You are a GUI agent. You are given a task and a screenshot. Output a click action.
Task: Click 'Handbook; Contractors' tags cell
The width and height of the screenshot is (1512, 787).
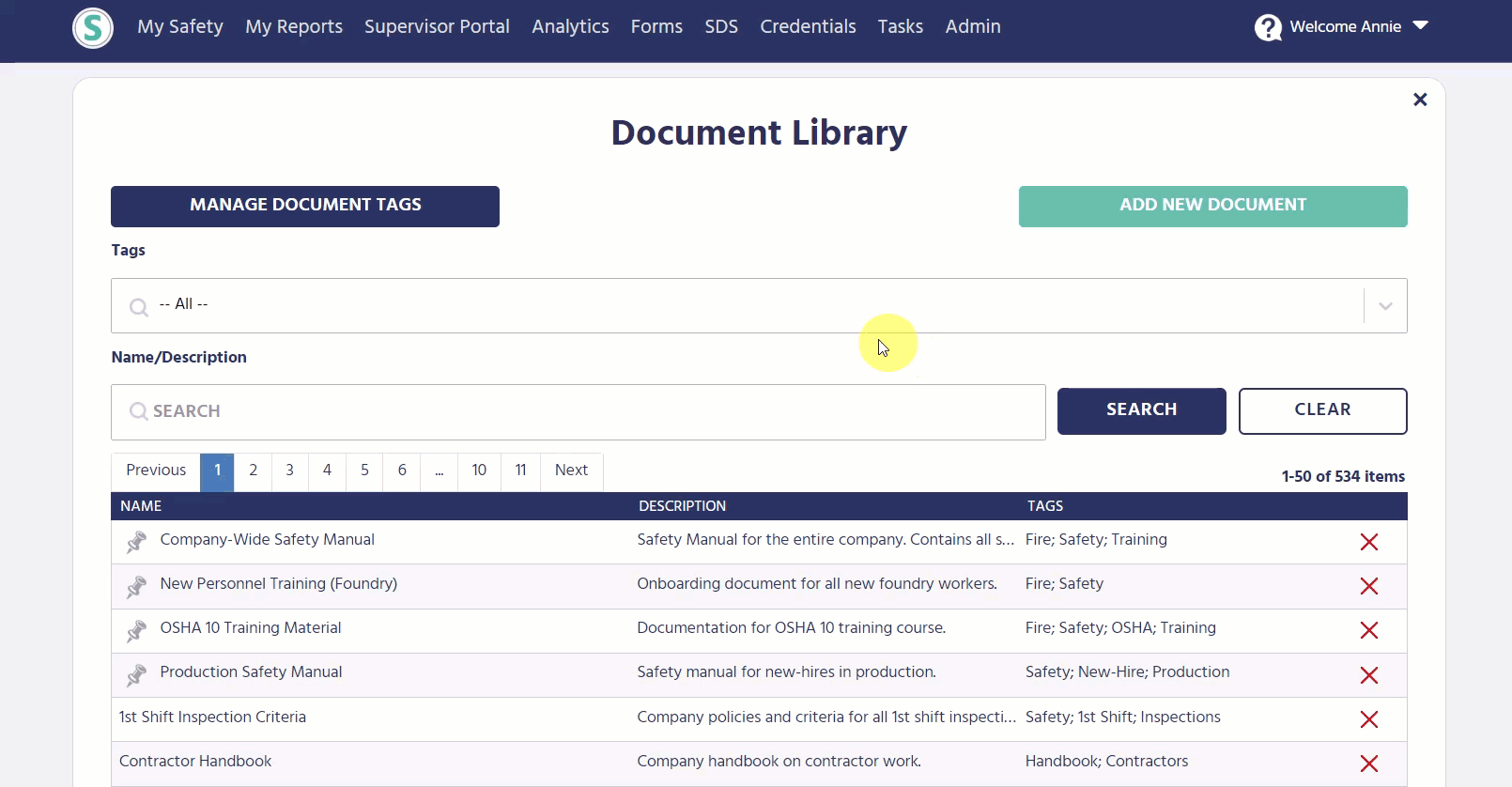pos(1106,762)
